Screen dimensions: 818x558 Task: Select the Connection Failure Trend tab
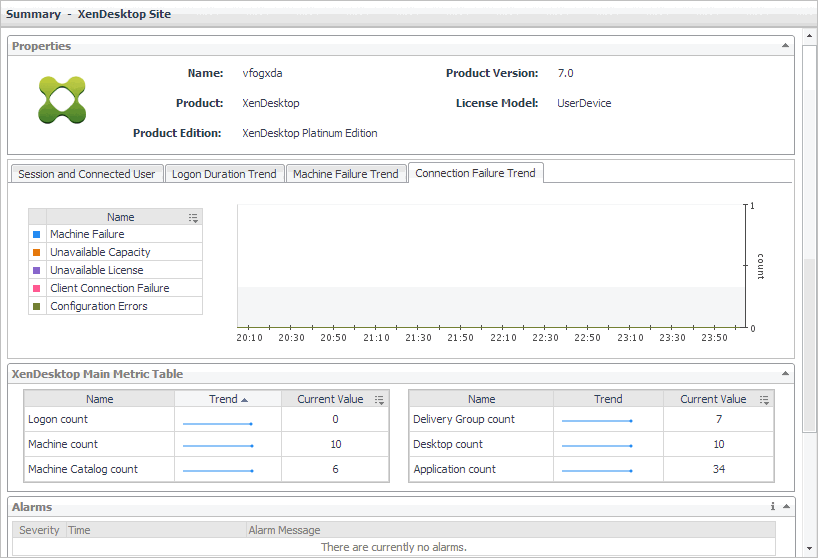(475, 173)
